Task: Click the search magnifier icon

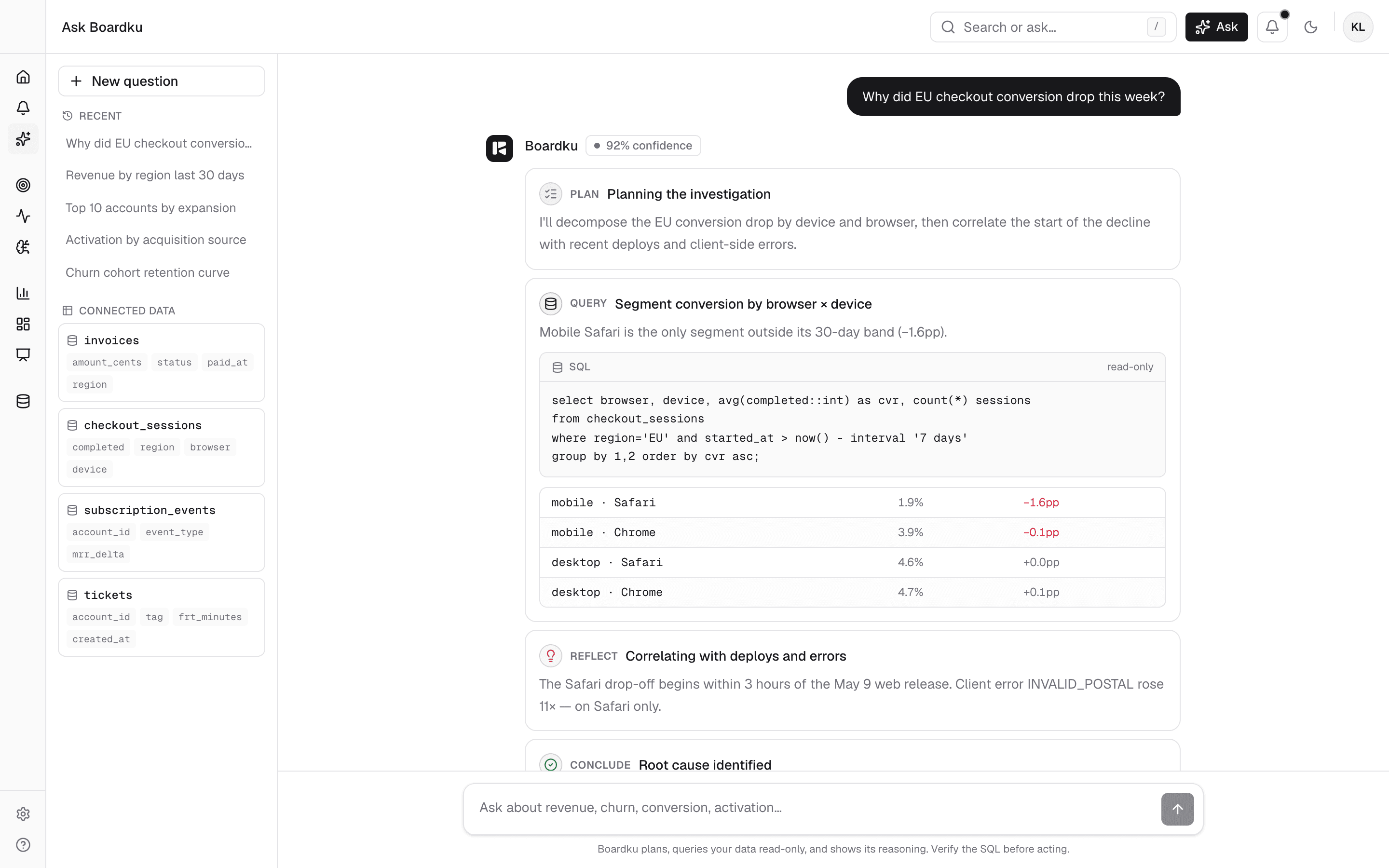Action: pyautogui.click(x=948, y=27)
